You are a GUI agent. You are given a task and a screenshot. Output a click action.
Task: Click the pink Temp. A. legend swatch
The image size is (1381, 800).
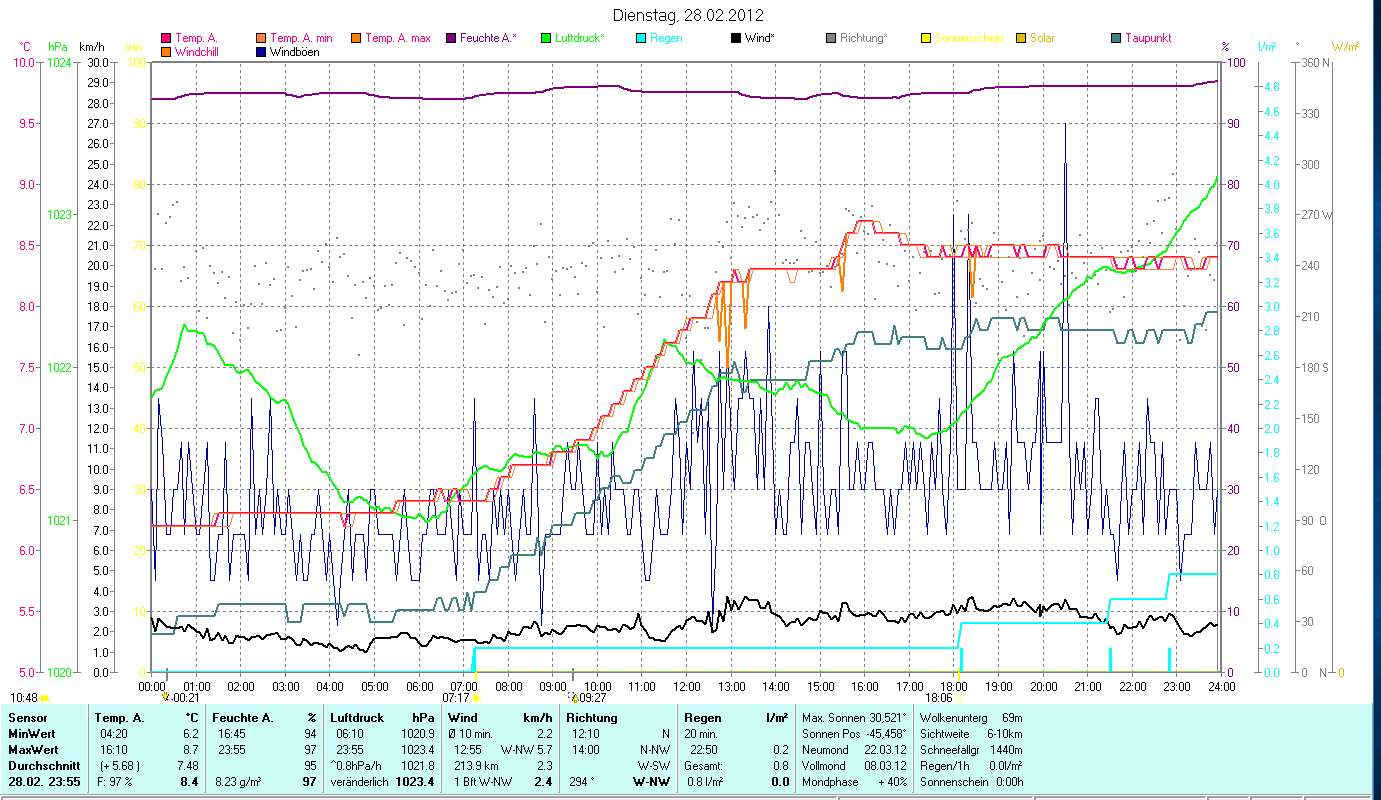coord(166,38)
